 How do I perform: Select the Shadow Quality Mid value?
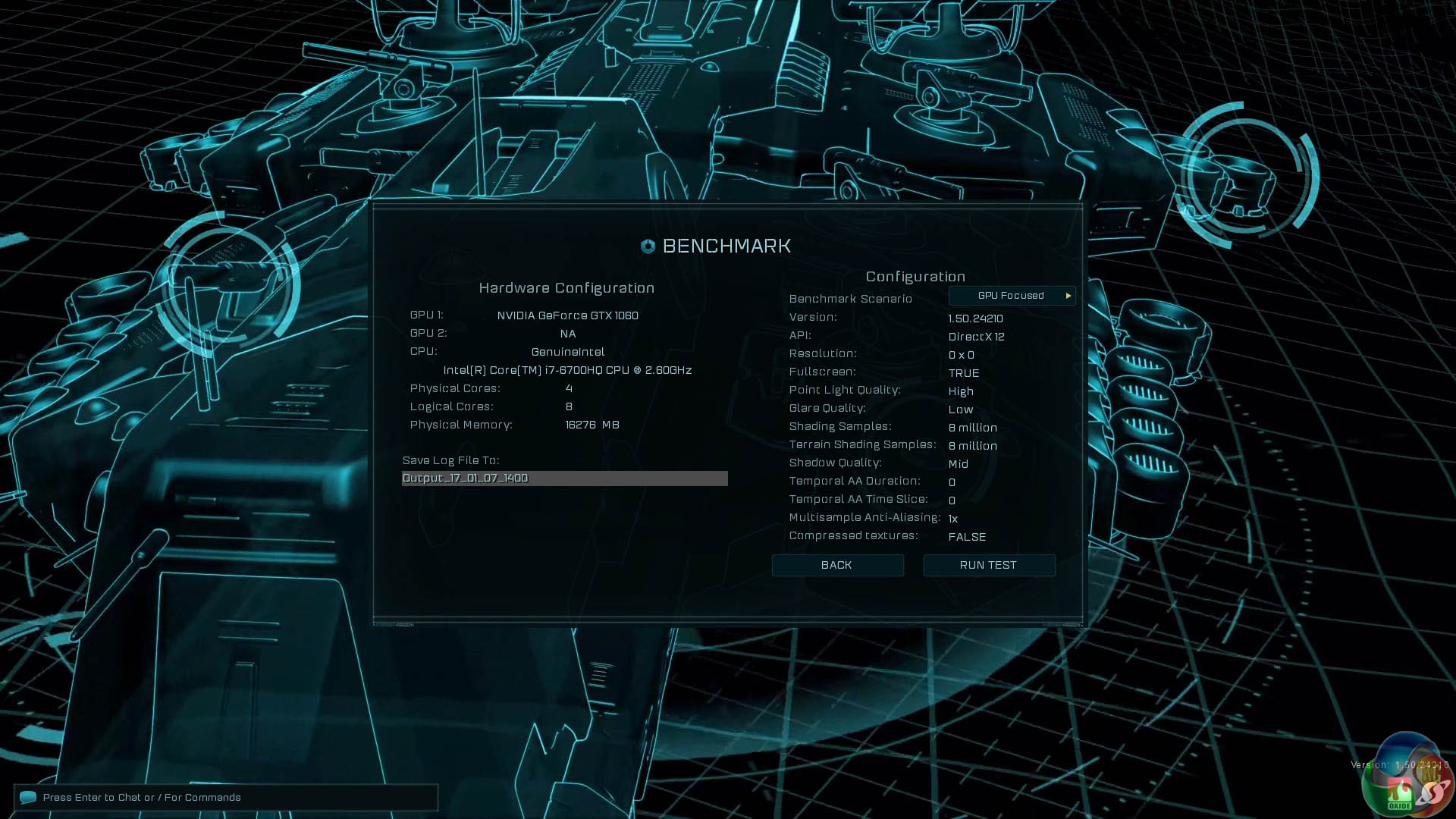pos(958,464)
